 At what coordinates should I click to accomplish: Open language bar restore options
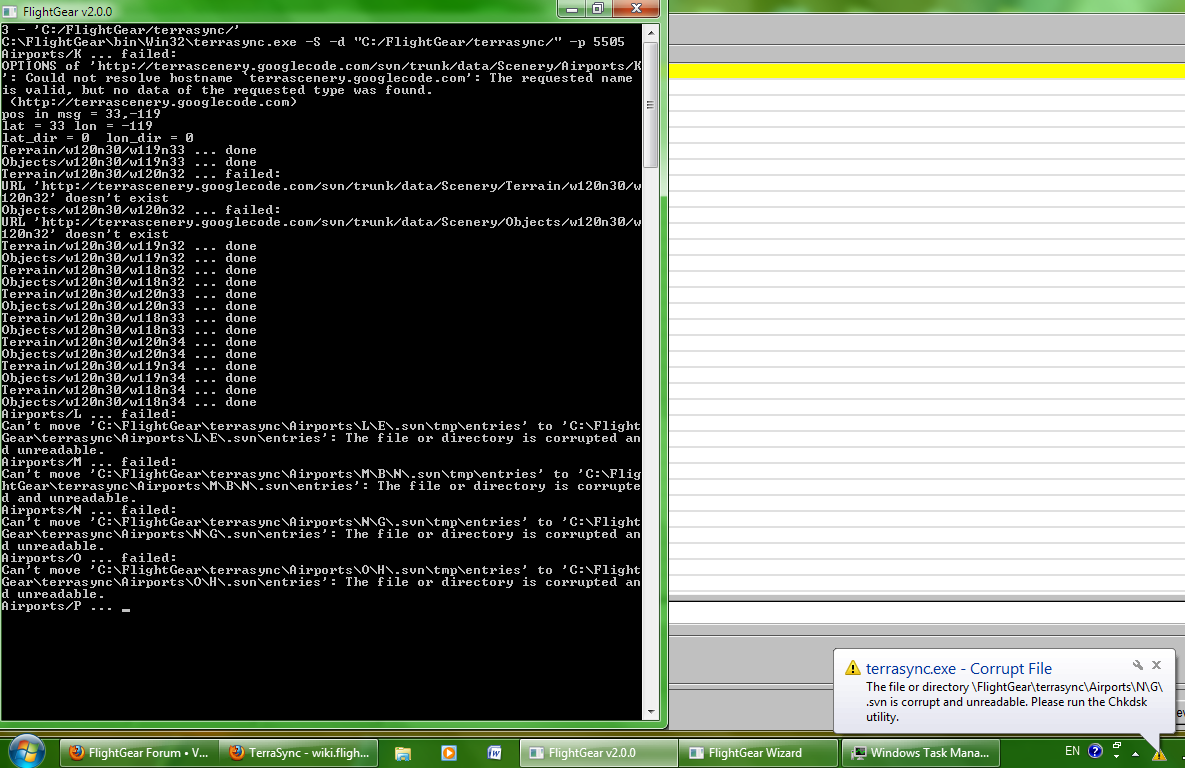[1116, 747]
